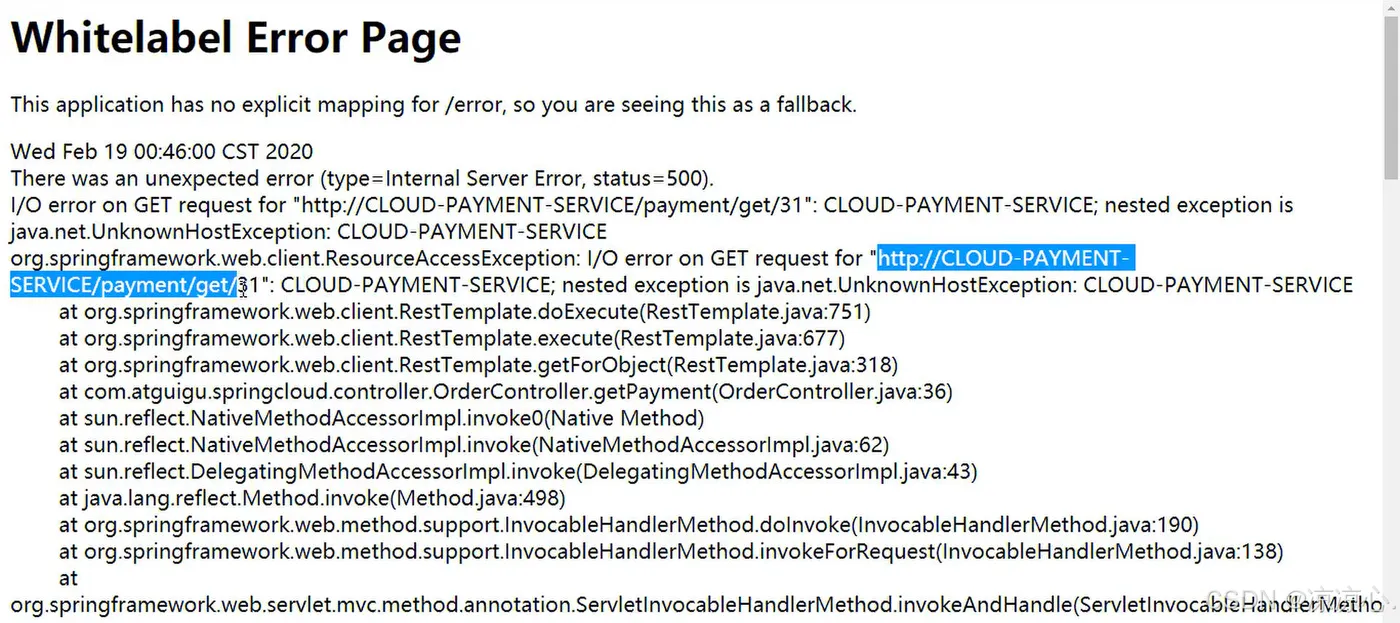This screenshot has width=1400, height=623.
Task: Click the 'no explicit mapping for /error' sentence
Action: pos(433,105)
